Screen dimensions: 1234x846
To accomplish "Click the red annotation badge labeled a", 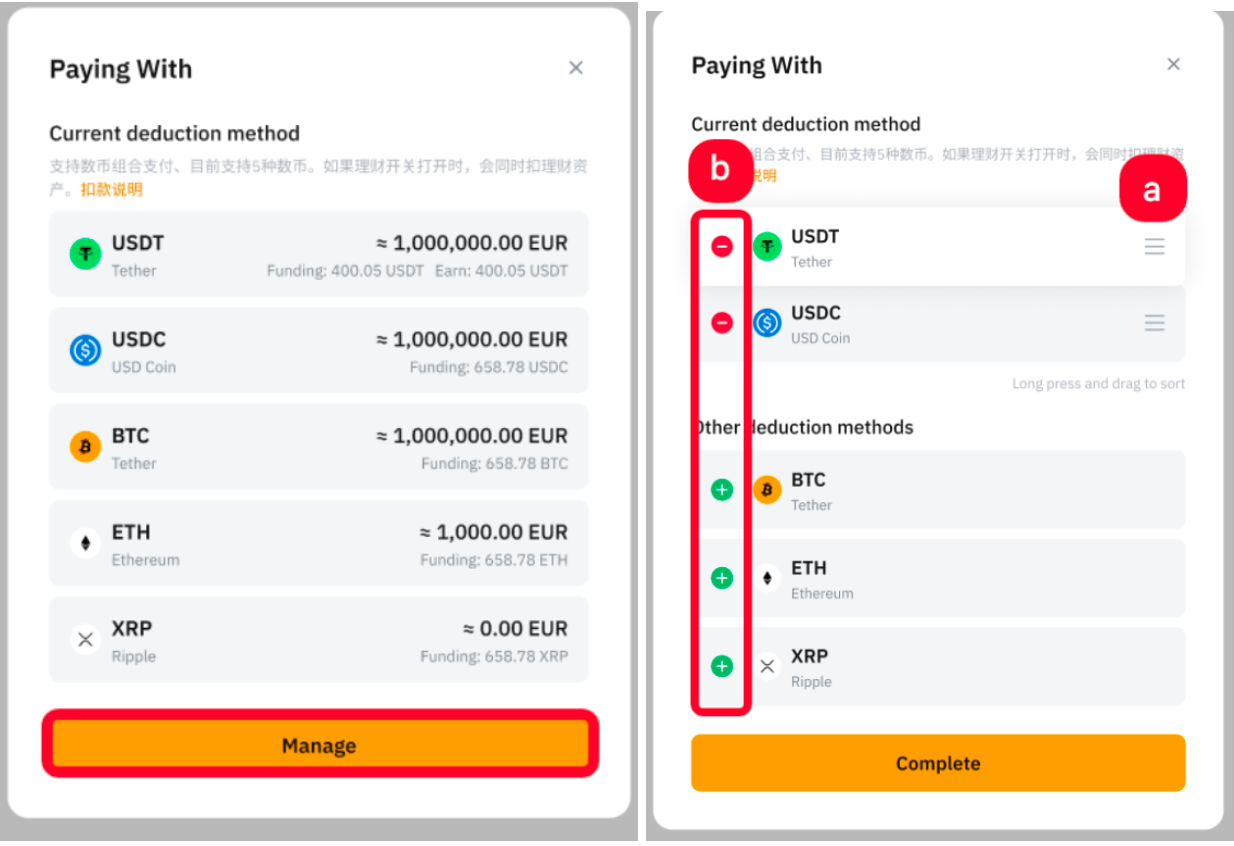I will point(1152,189).
